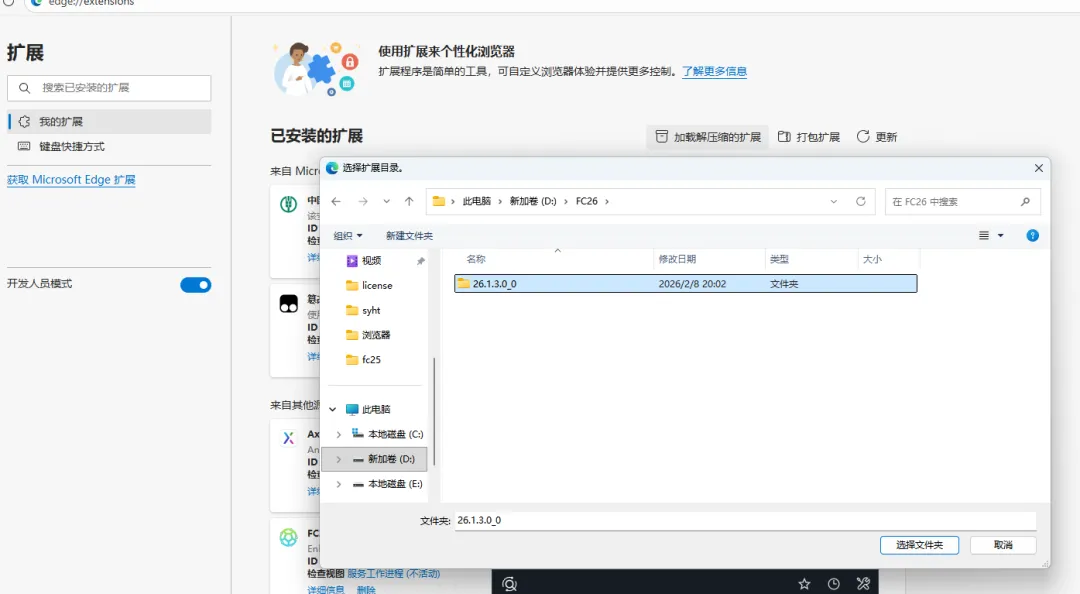Image resolution: width=1080 pixels, height=594 pixels.
Task: Click the 详细信息 link at the bottom of the extensions page
Action: coord(326,590)
